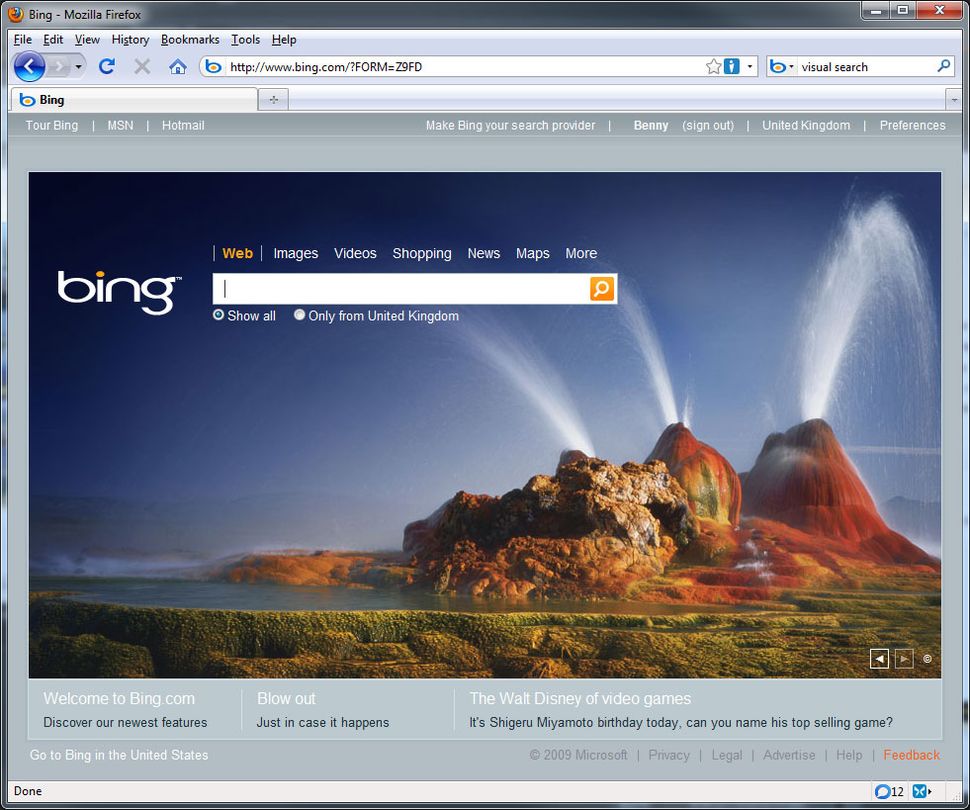Click inside the Bing search input box

click(x=400, y=289)
